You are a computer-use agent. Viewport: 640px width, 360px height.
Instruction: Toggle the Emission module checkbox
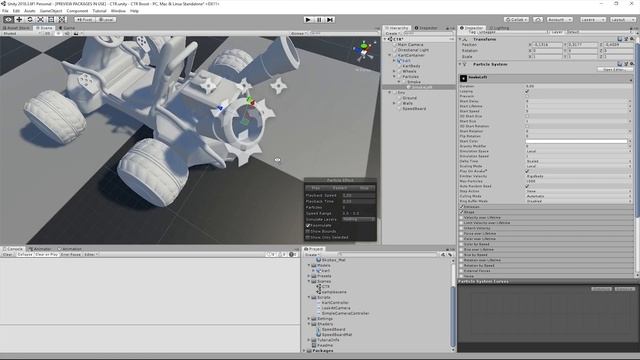[462, 207]
